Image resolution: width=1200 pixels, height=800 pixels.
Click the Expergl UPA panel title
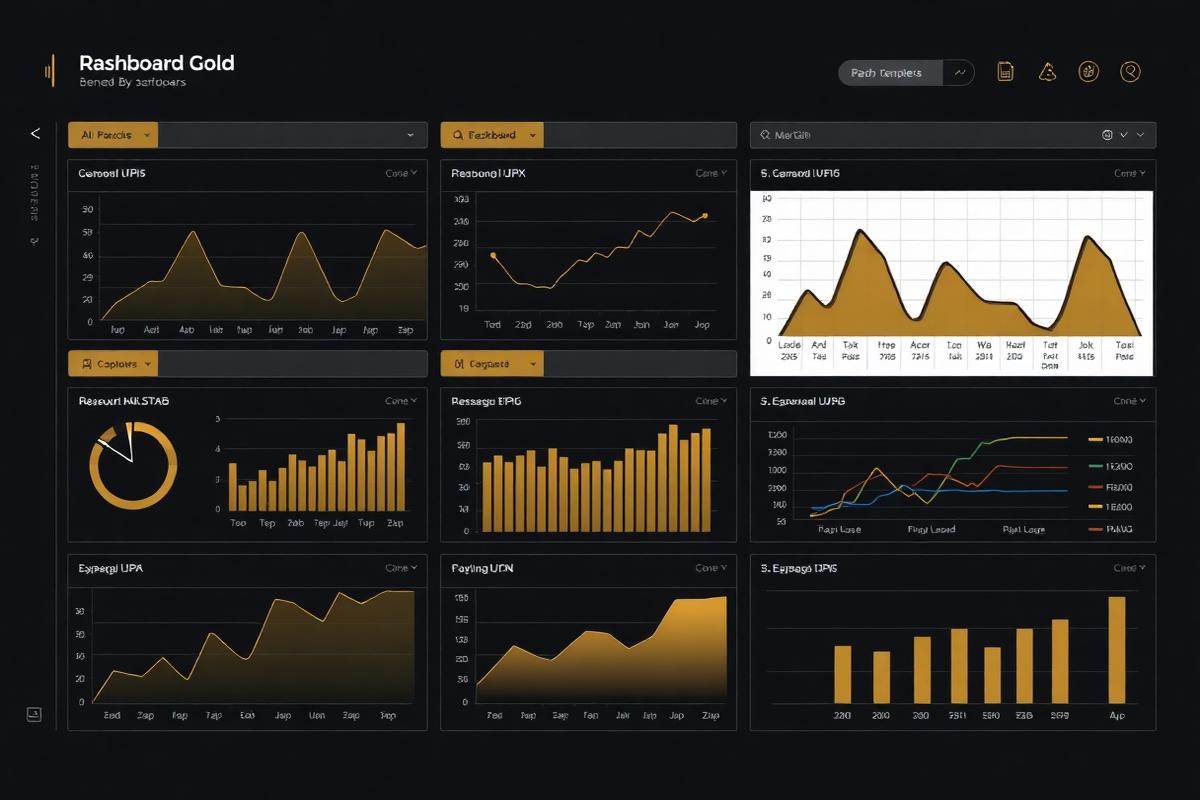pyautogui.click(x=110, y=568)
